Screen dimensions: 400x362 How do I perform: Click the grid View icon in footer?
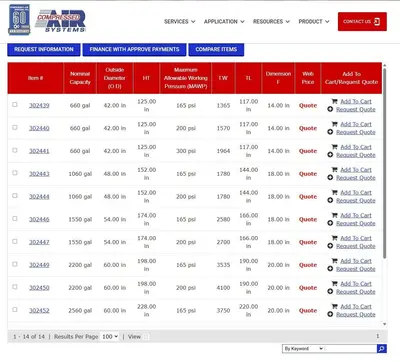tap(146, 337)
